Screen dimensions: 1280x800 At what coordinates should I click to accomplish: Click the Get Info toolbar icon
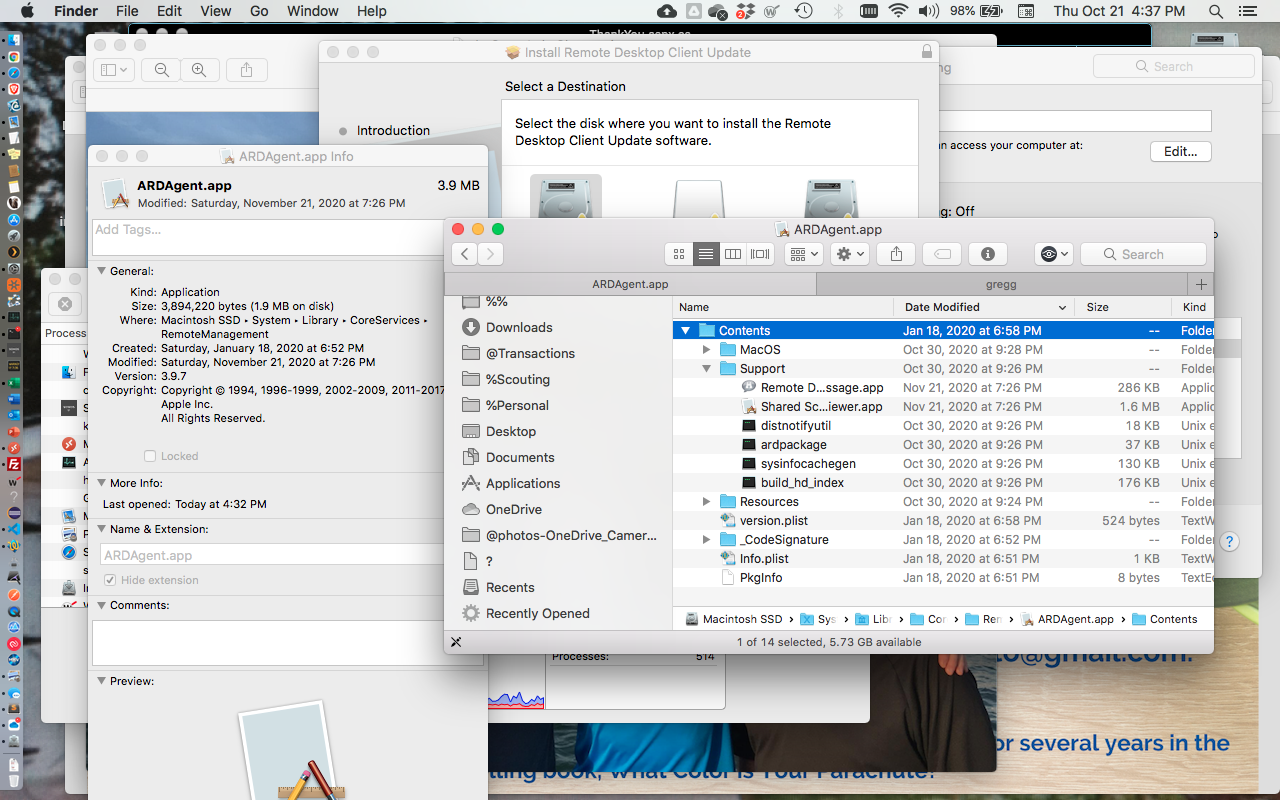click(x=989, y=254)
